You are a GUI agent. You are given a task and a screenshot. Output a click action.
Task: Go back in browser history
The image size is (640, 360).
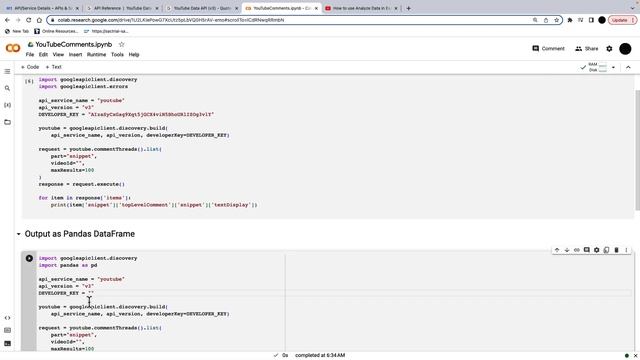7,20
